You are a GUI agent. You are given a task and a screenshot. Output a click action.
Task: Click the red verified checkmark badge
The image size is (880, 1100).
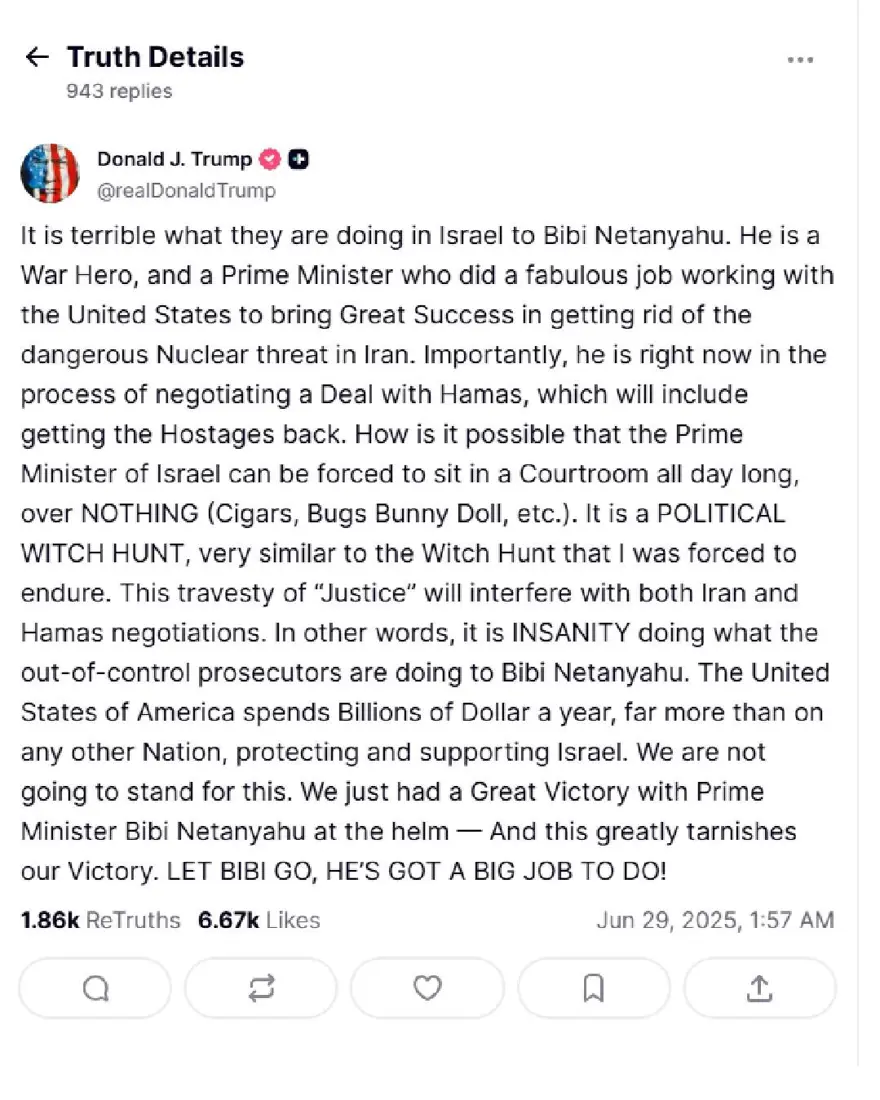point(269,160)
